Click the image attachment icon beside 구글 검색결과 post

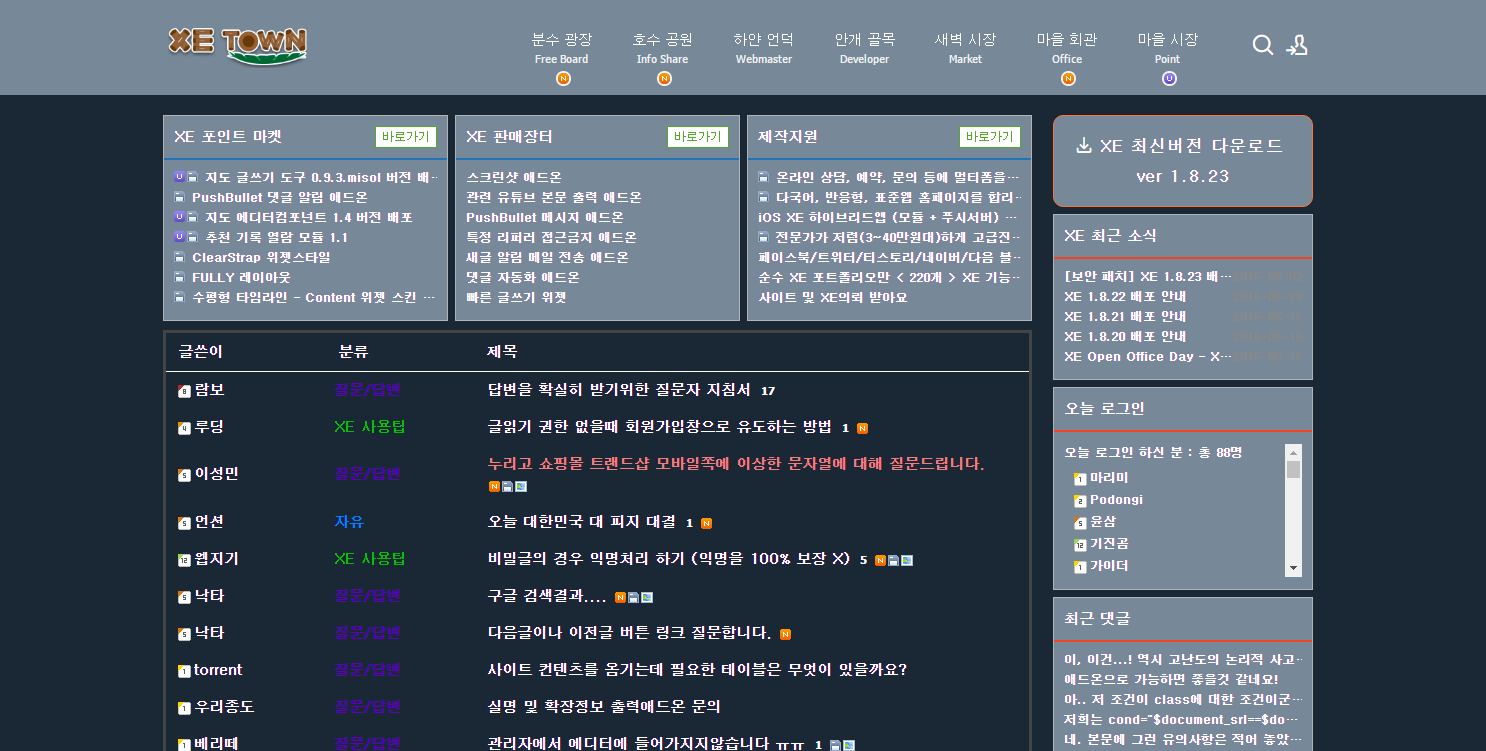coord(647,595)
